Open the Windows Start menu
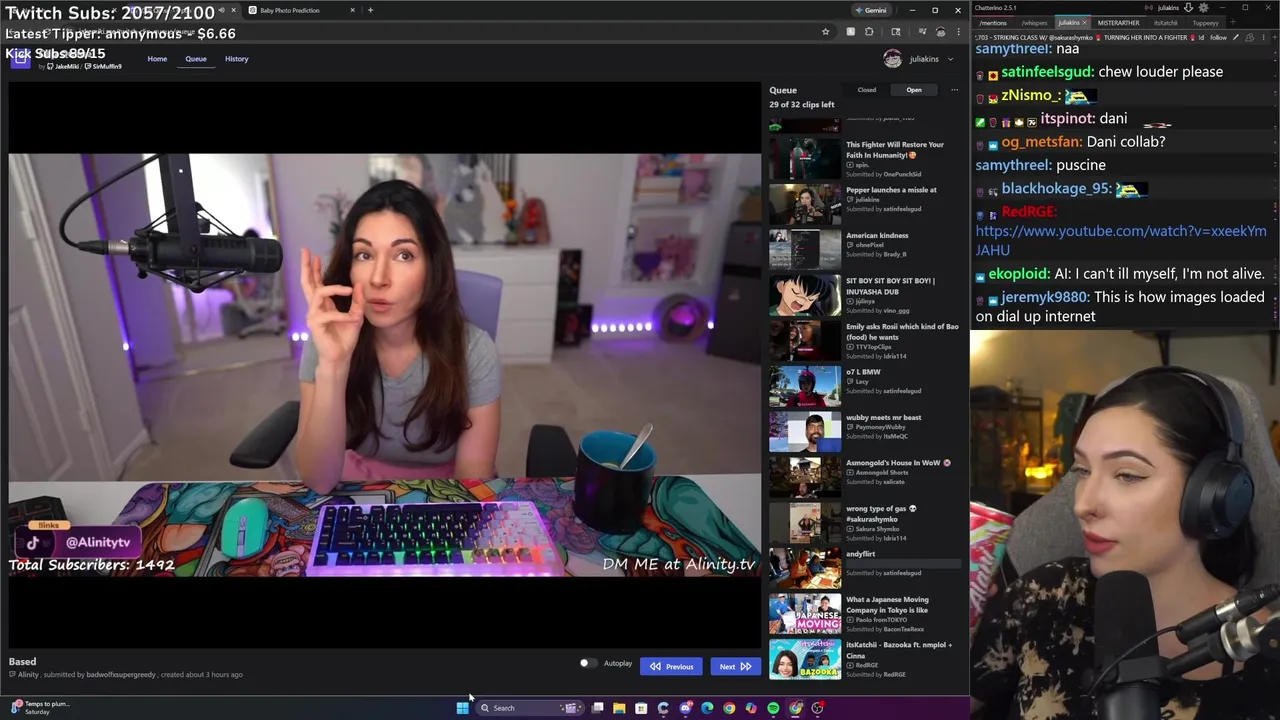The width and height of the screenshot is (1280, 720). [x=462, y=708]
